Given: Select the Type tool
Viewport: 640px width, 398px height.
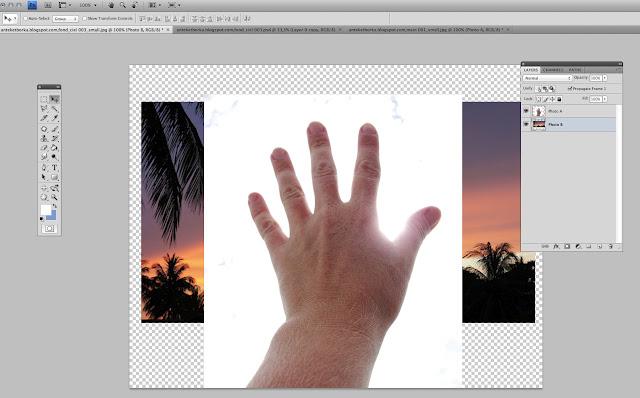Looking at the screenshot, I should coord(54,167).
